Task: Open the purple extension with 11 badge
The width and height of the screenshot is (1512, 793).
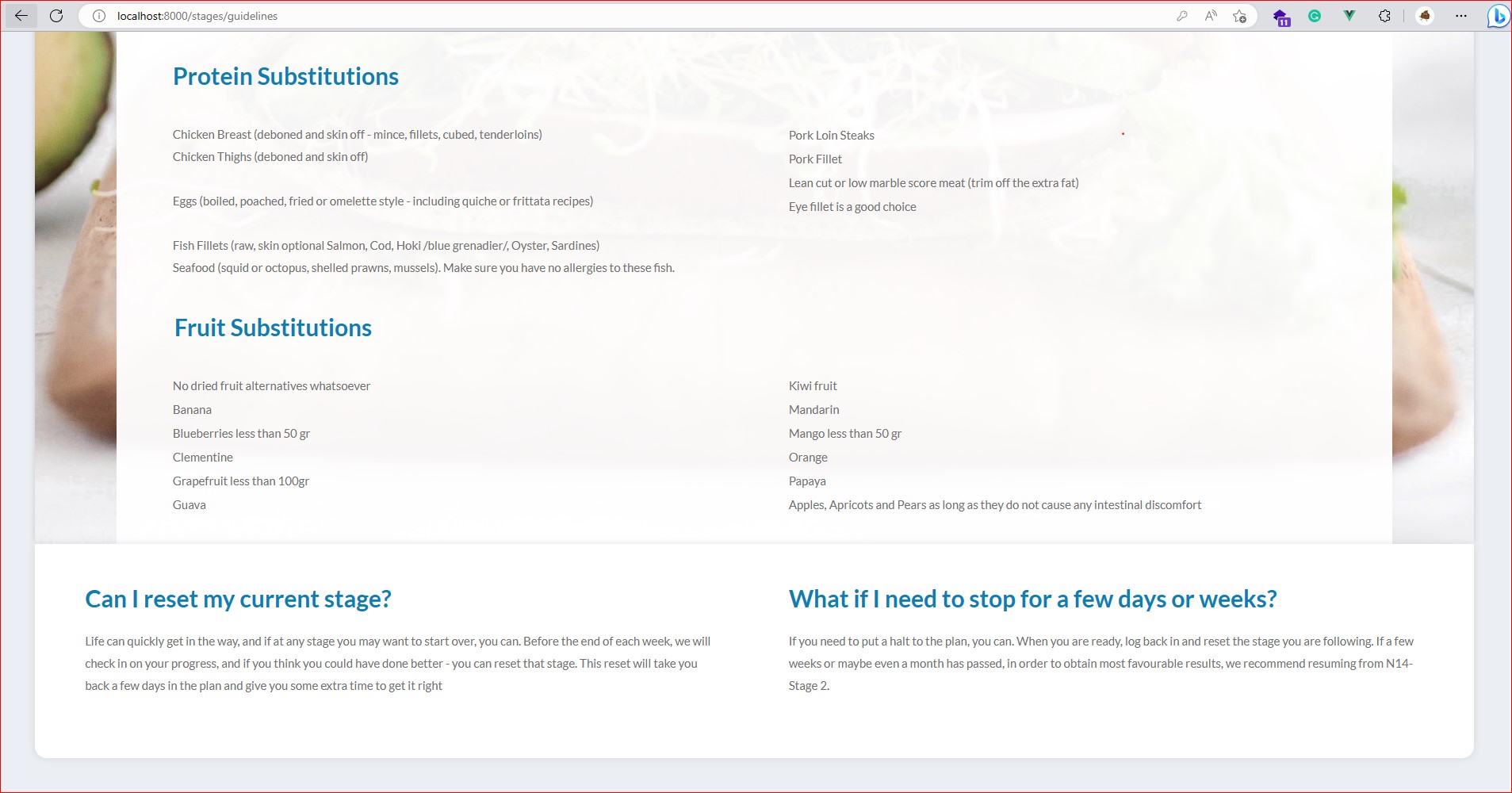Action: pos(1281,17)
